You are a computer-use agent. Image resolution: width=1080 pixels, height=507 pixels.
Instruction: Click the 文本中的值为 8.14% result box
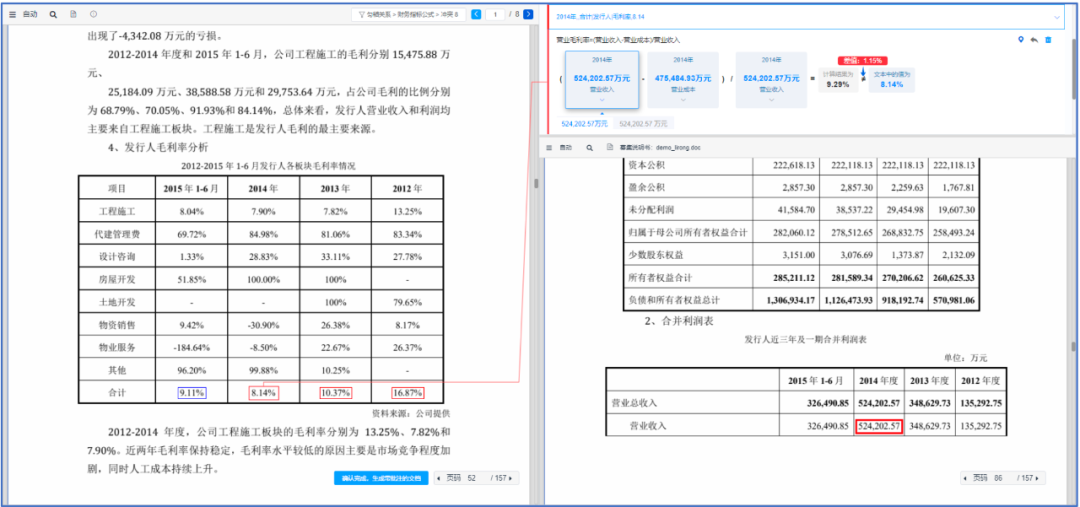891,80
